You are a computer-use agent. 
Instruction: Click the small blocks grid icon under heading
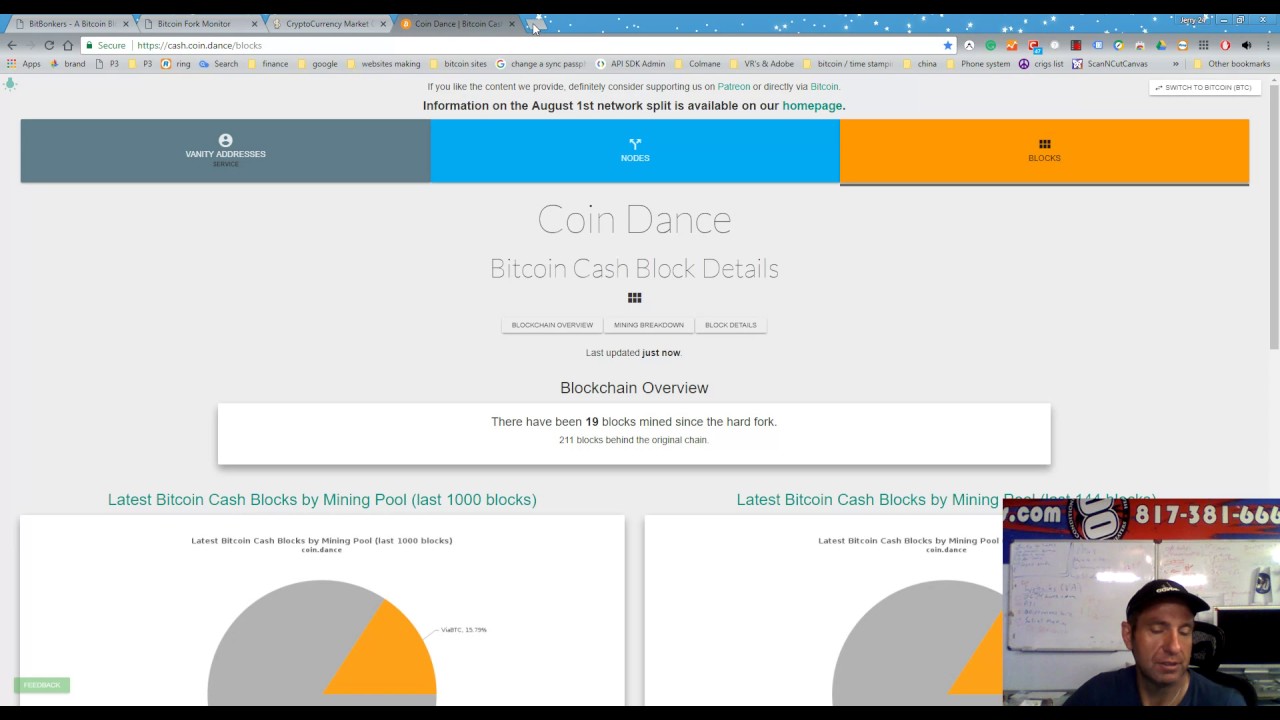(x=634, y=298)
